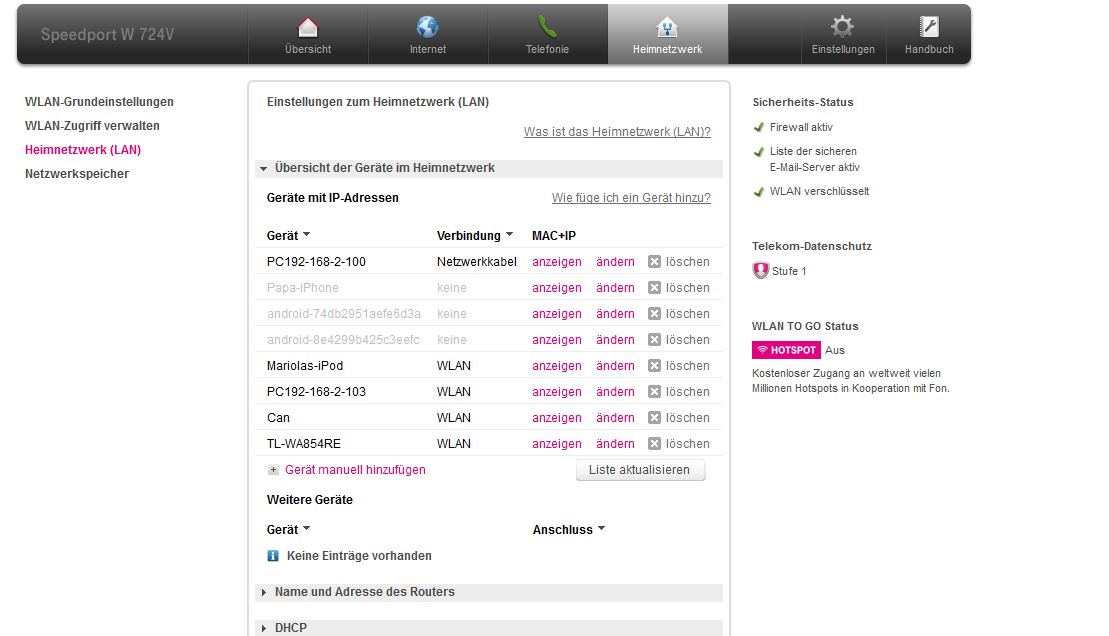Open WLAN-Grundeinstellungen in sidebar
1109x636 pixels.
(x=99, y=102)
